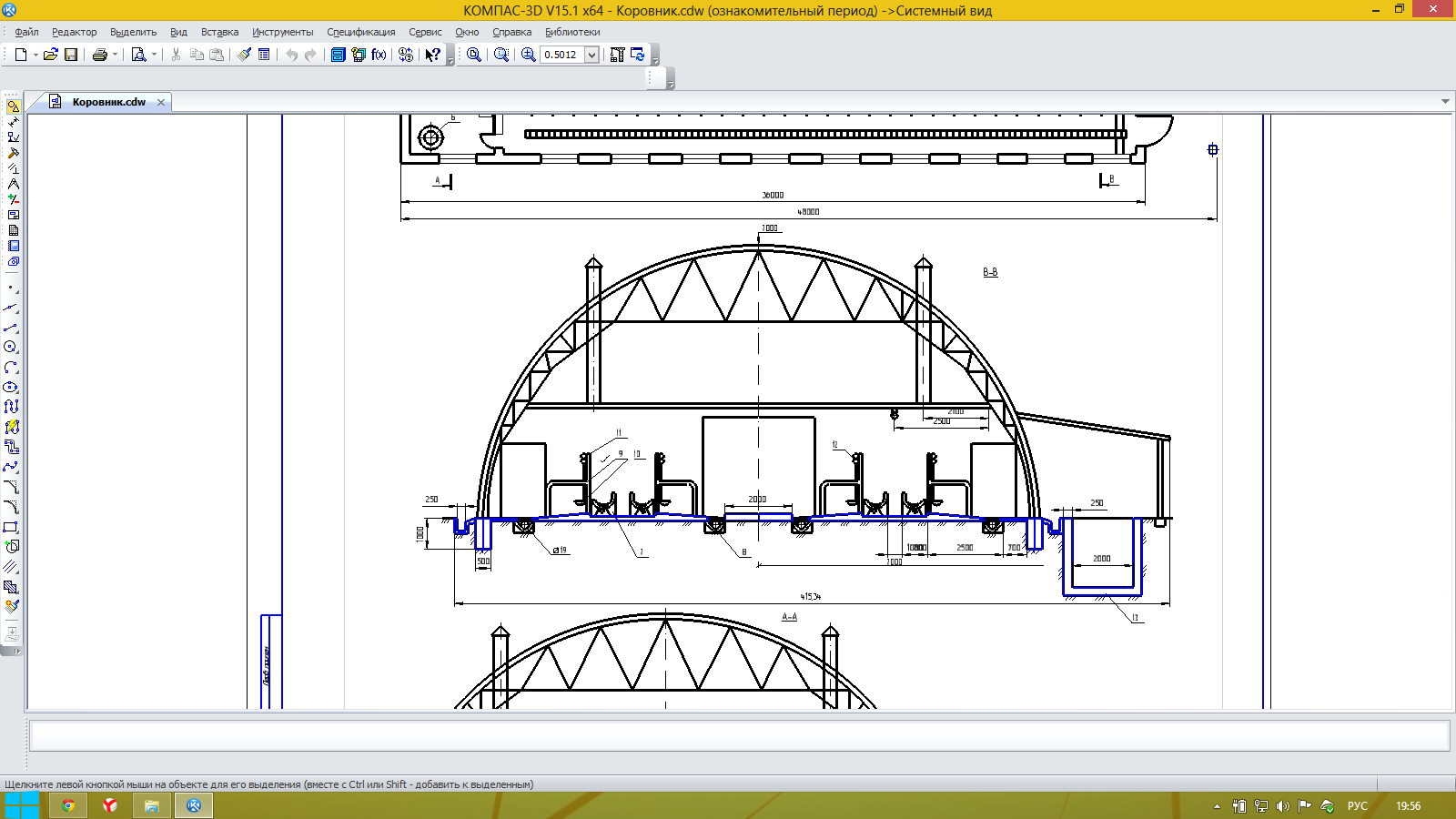Select the Arc tool
This screenshot has height=819, width=1456.
tap(11, 367)
